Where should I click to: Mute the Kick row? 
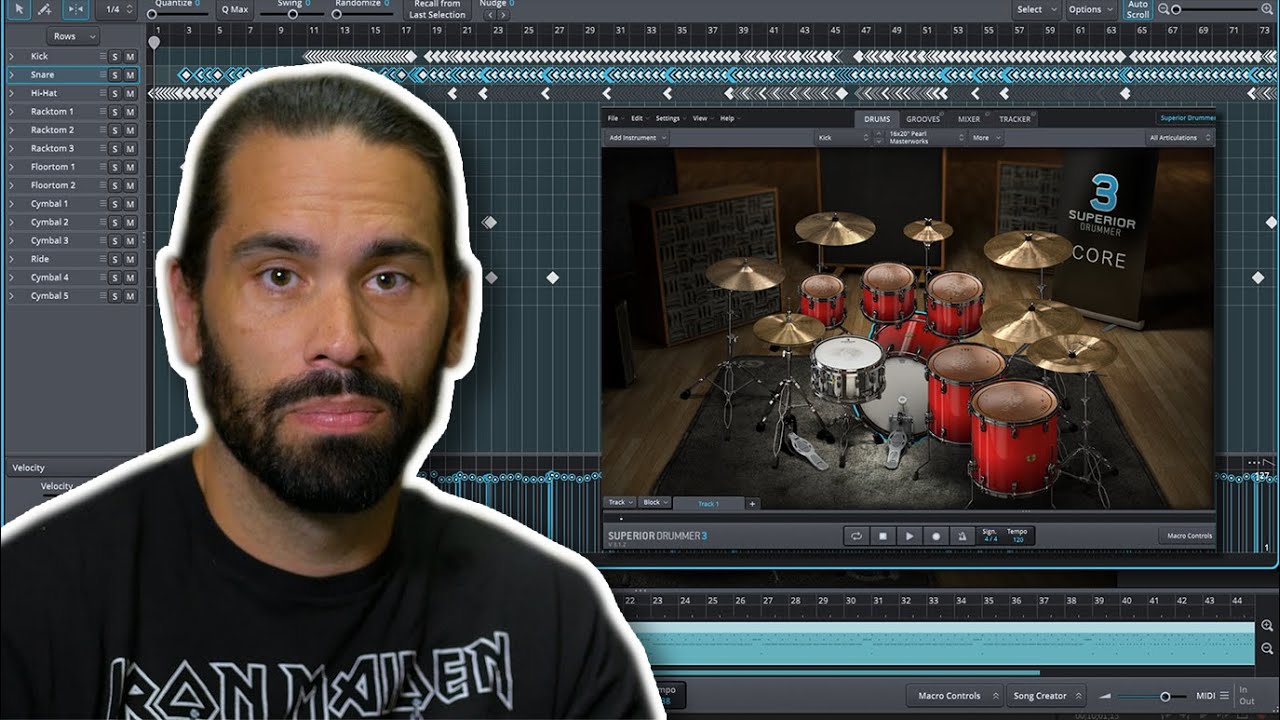[x=130, y=57]
